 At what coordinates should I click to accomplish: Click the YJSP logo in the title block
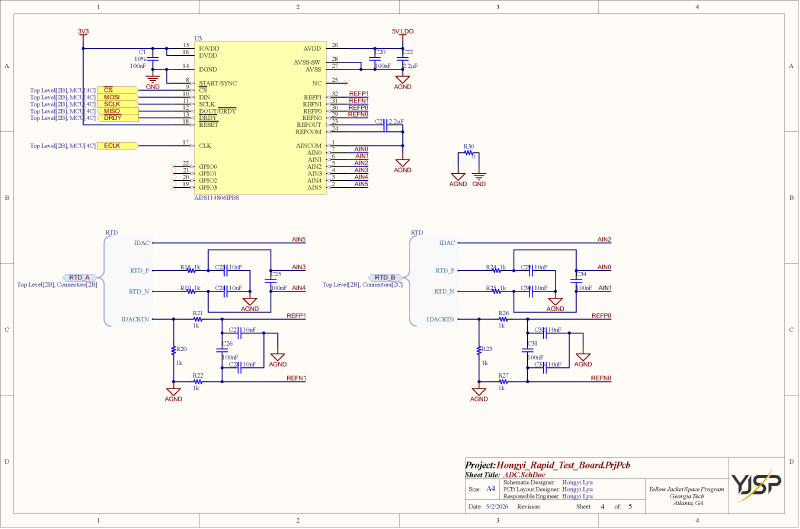[x=756, y=485]
